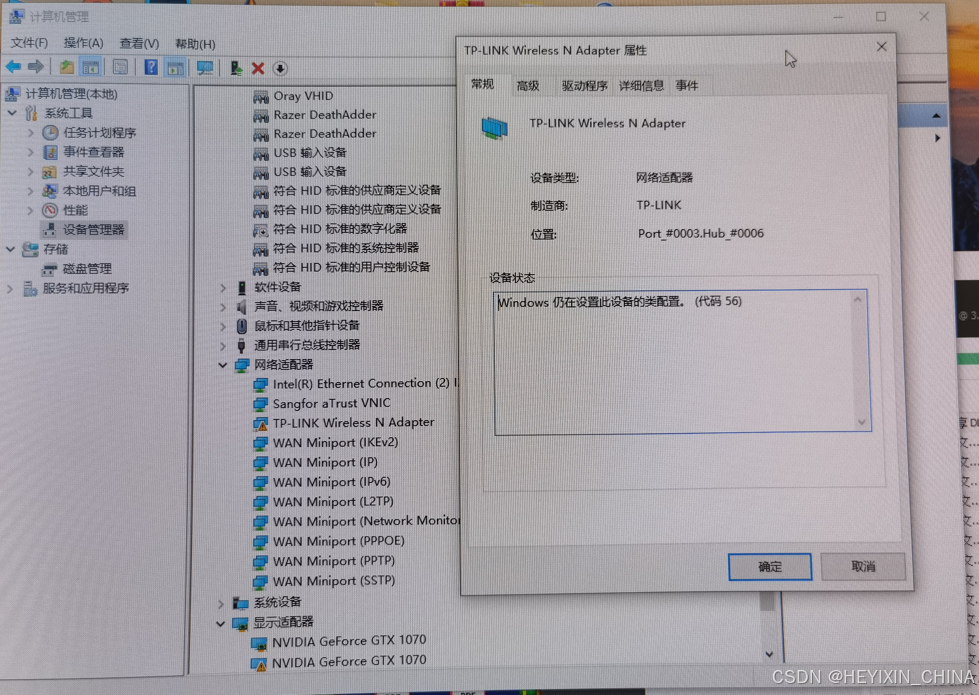Select 符合 HID 标准的系统控制器 device

(346, 248)
